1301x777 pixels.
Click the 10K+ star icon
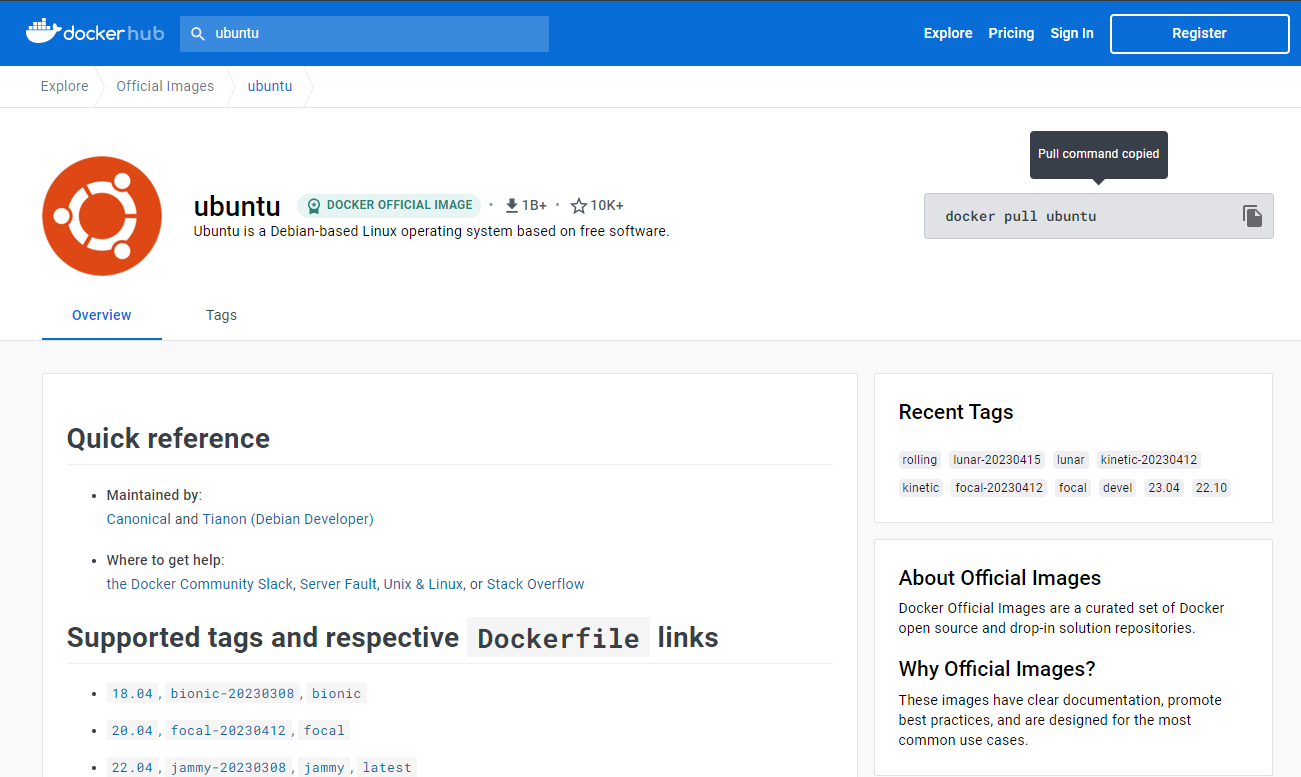(579, 205)
